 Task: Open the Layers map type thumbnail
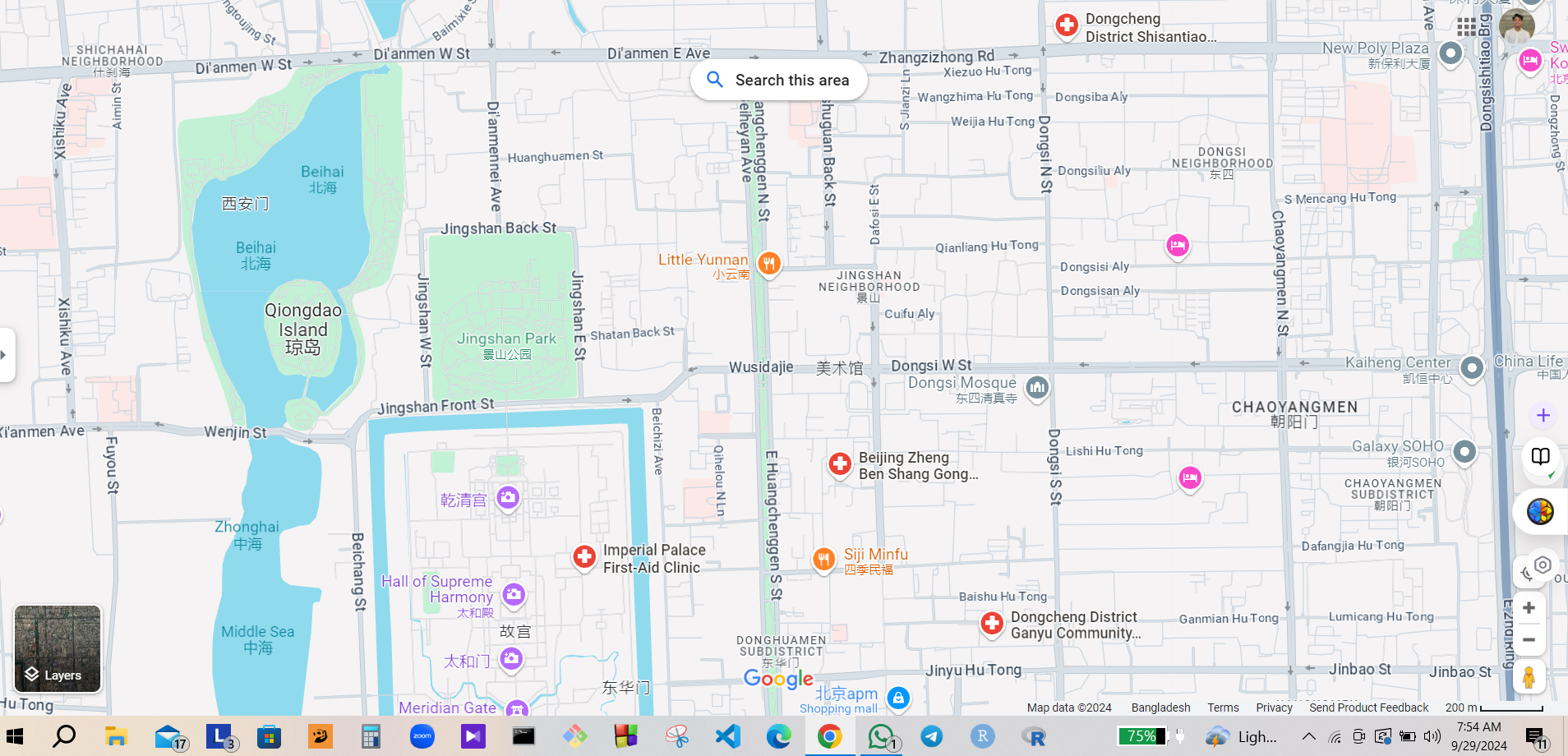[58, 649]
